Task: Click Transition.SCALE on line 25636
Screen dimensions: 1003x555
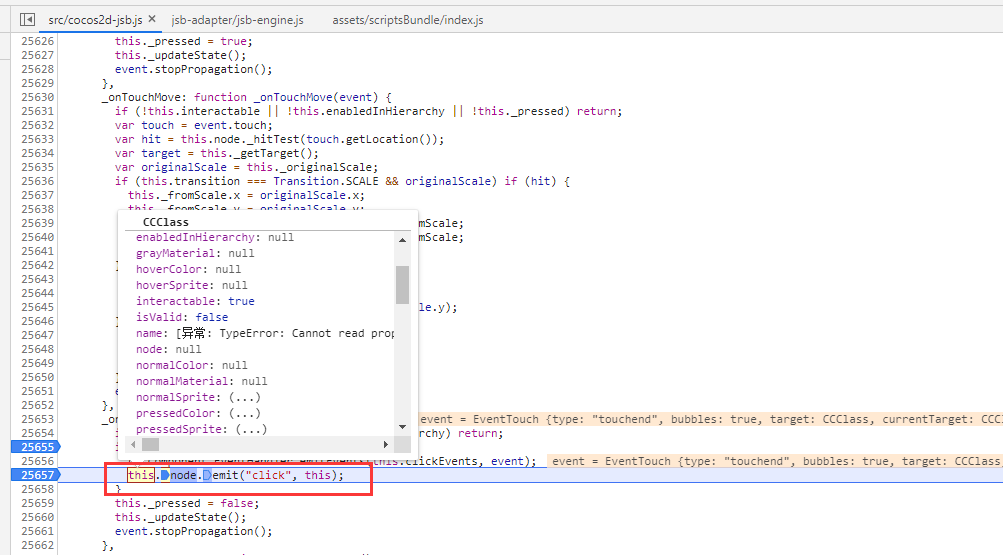Action: (326, 181)
